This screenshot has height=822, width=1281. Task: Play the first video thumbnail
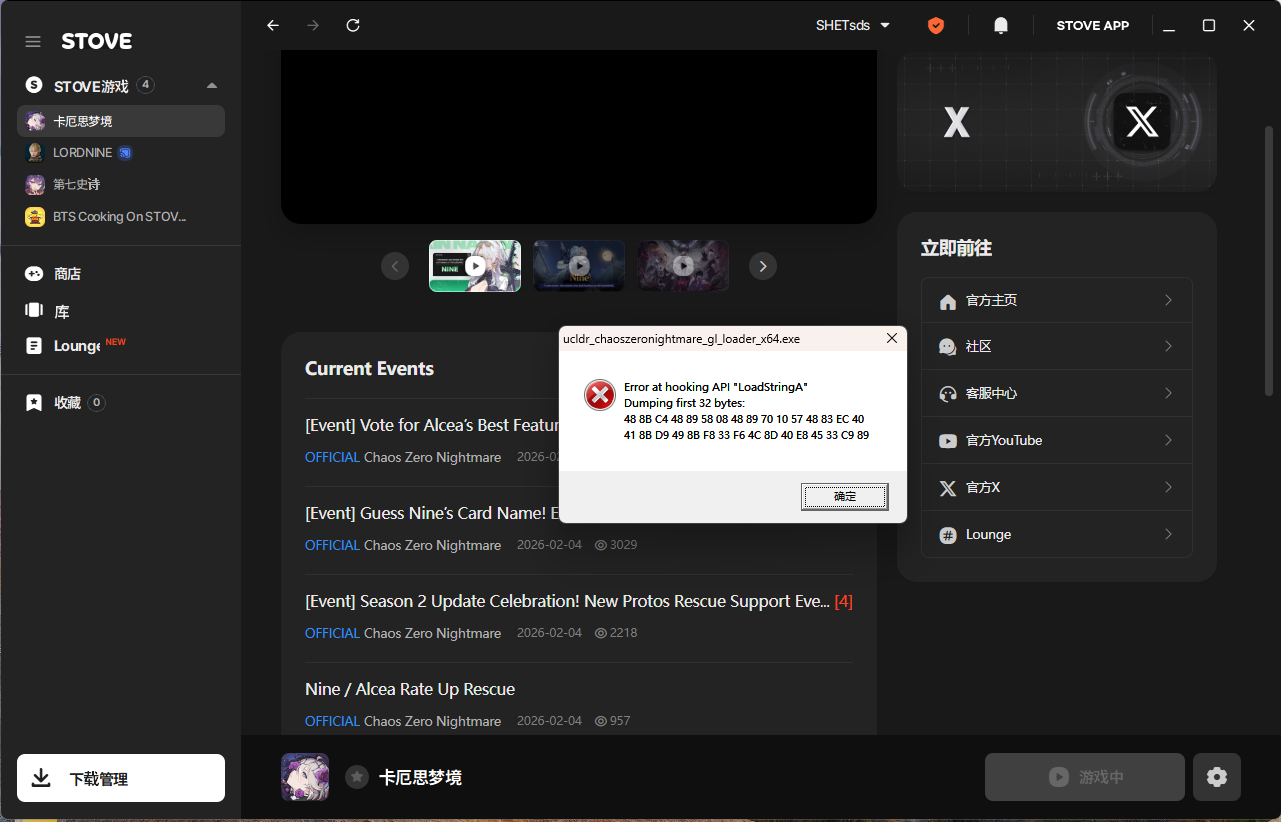tap(475, 266)
